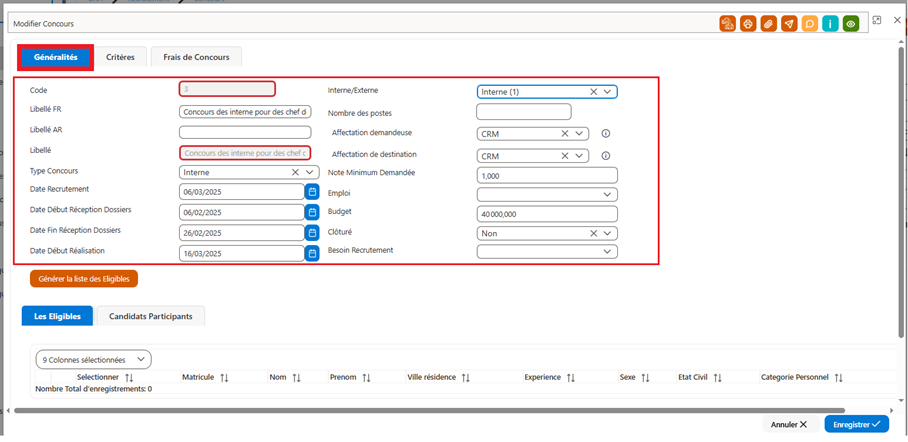This screenshot has width=908, height=442.
Task: Click the Date Recrutement field 06/03/2025
Action: click(x=241, y=191)
